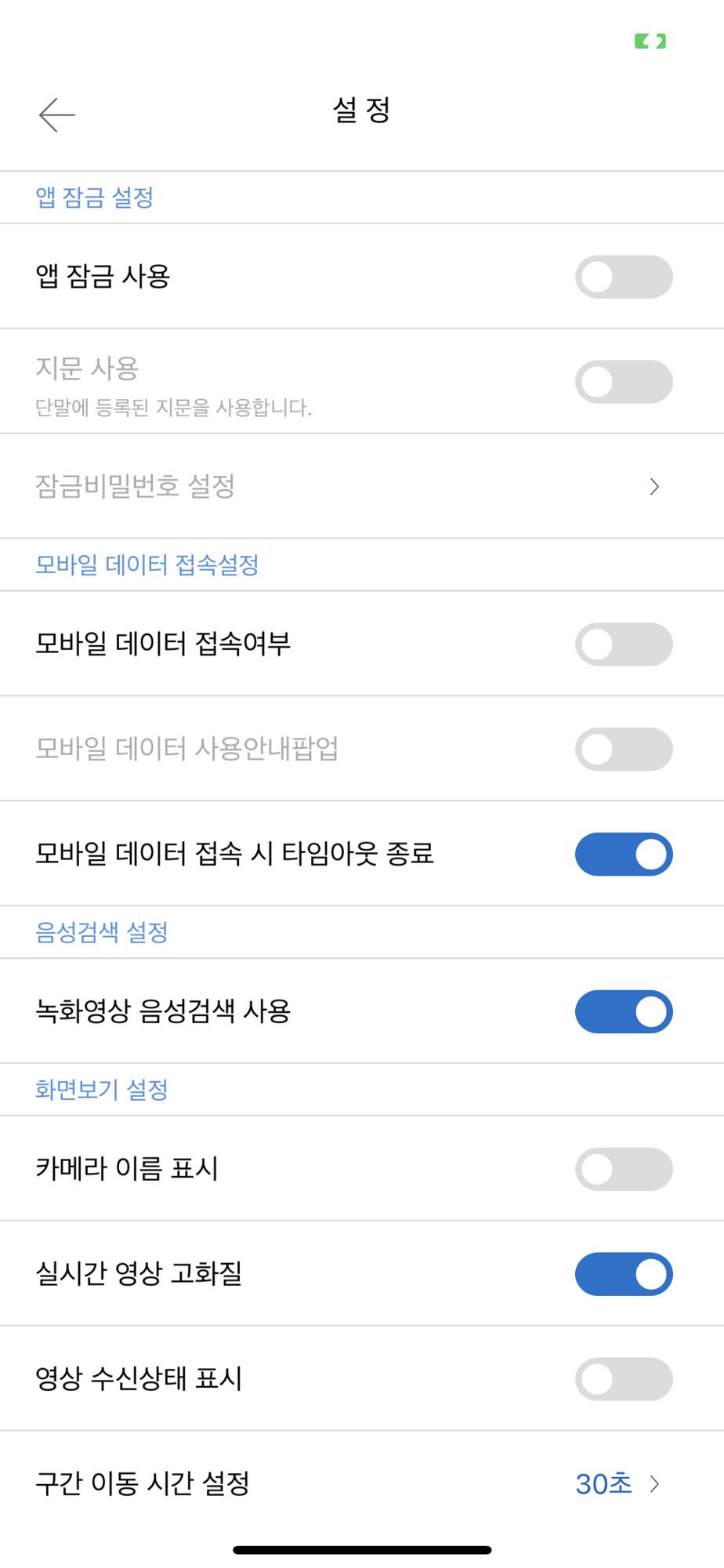Tap the 음성검색 설정 section header
Viewport: 724px width, 1568px height.
pyautogui.click(x=102, y=932)
